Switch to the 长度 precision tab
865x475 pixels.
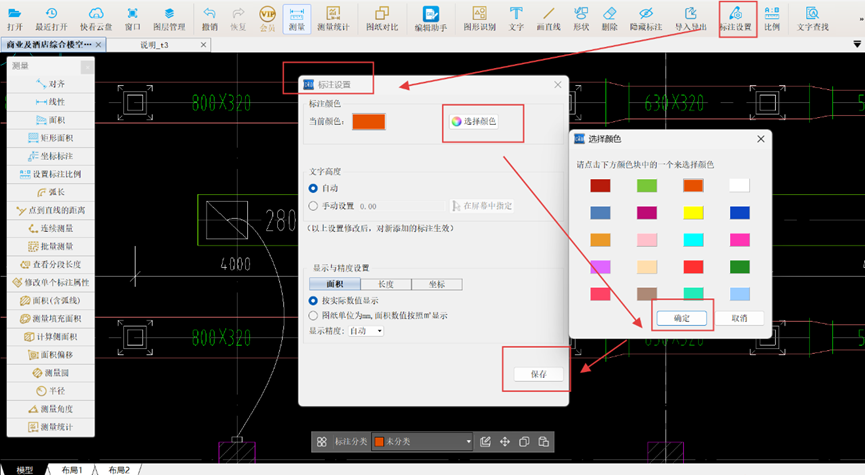pyautogui.click(x=386, y=285)
